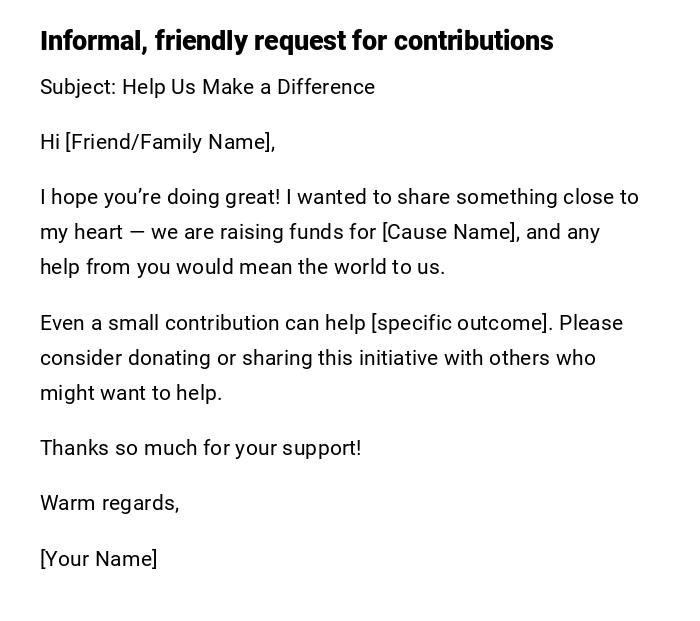This screenshot has width=700, height=621.
Task: Click "I hope you're doing great!" sentence
Action: [160, 197]
